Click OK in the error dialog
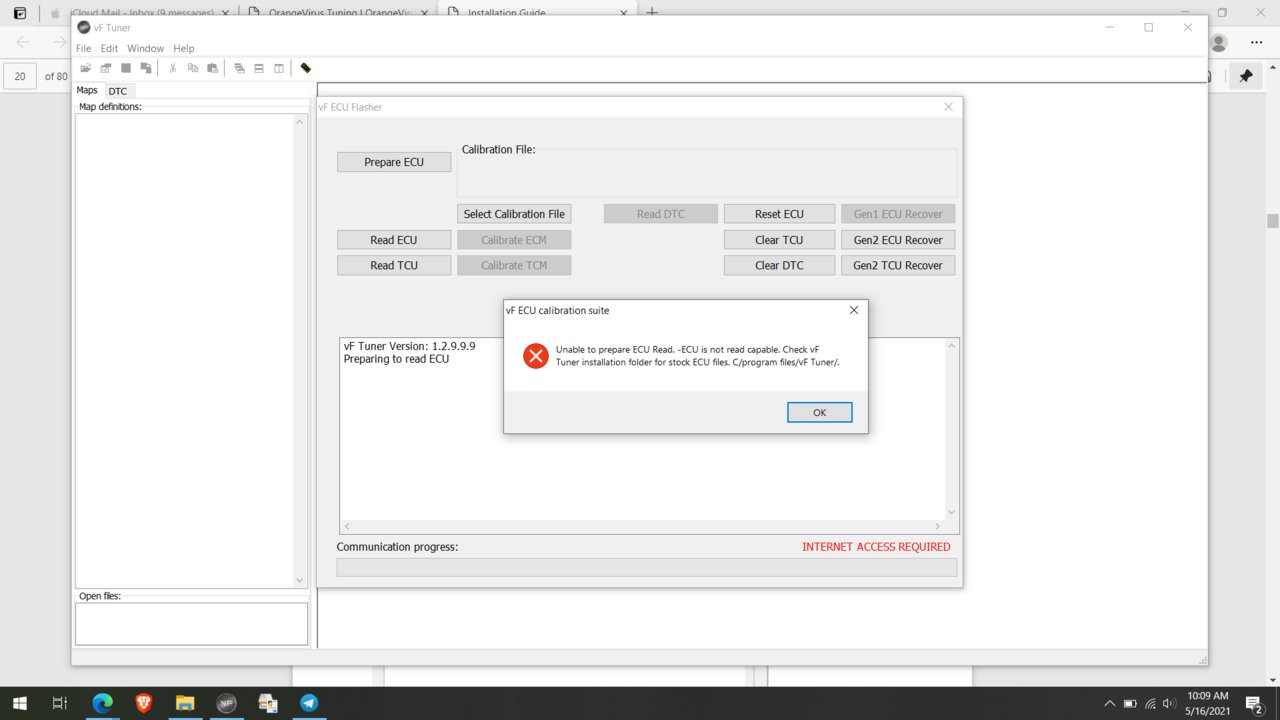 tap(819, 412)
